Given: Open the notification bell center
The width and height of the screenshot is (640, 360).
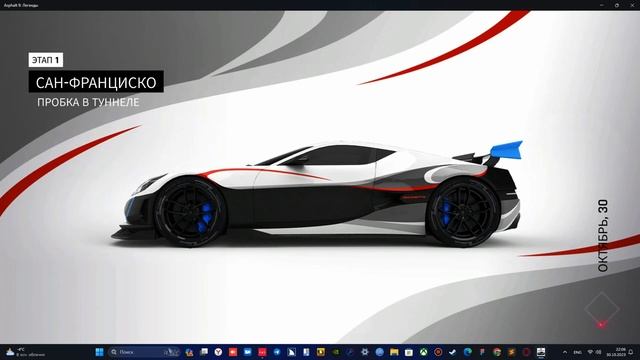Looking at the screenshot, I should 631,352.
